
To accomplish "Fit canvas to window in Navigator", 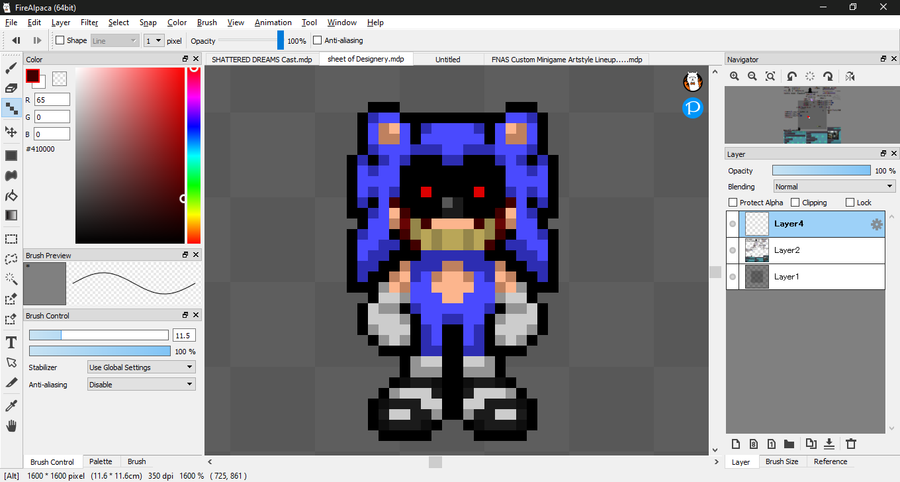I will pos(770,76).
